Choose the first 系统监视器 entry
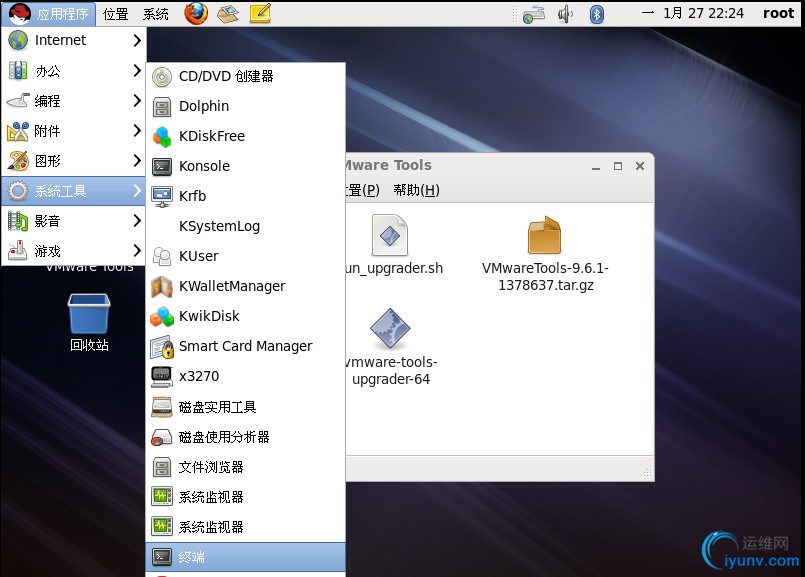This screenshot has height=577, width=805. tap(245, 497)
